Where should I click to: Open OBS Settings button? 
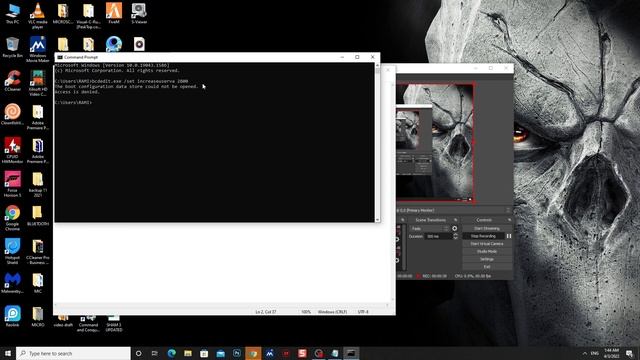(487, 259)
